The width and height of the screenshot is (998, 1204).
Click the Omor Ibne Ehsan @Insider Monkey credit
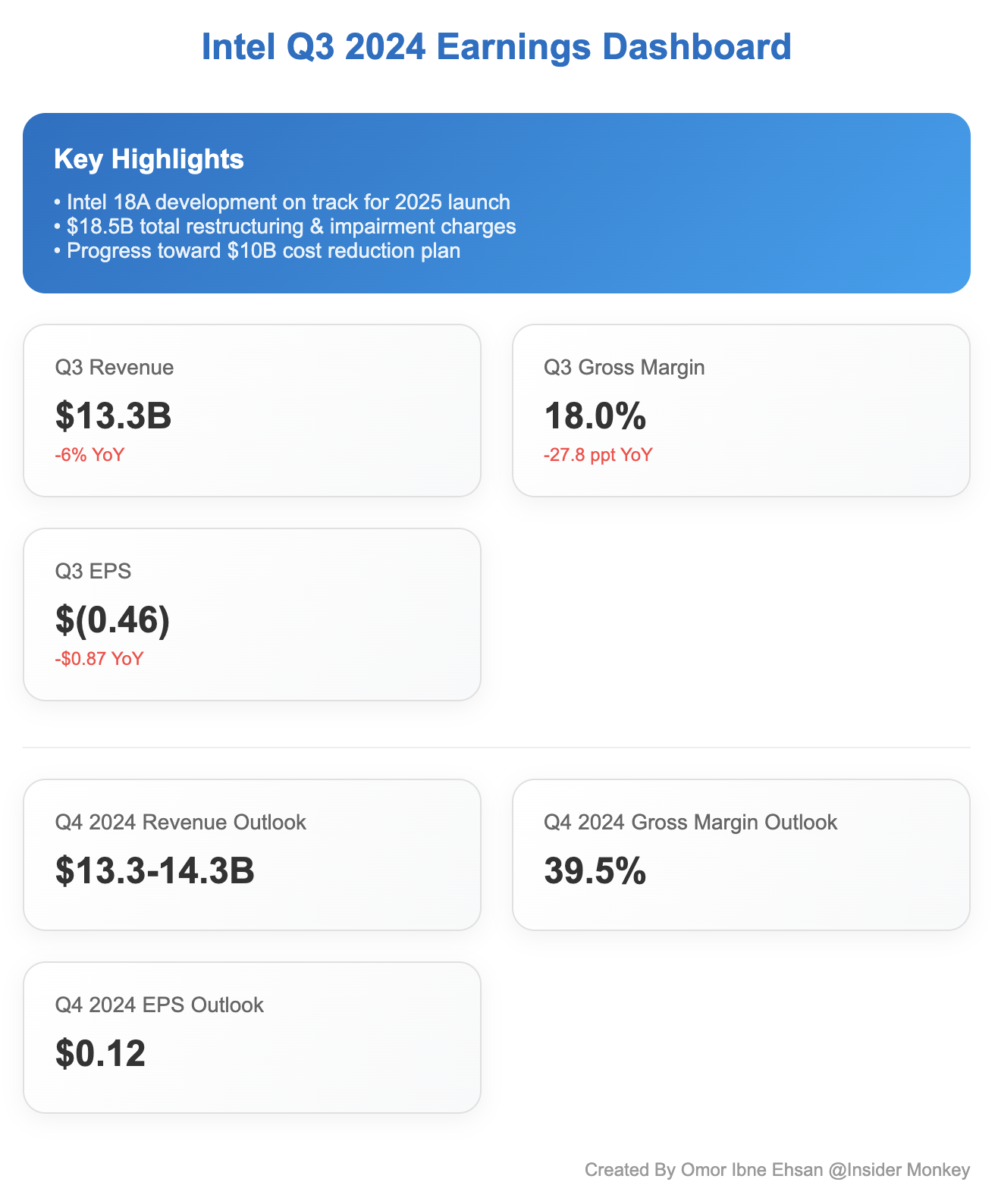pos(777,1170)
